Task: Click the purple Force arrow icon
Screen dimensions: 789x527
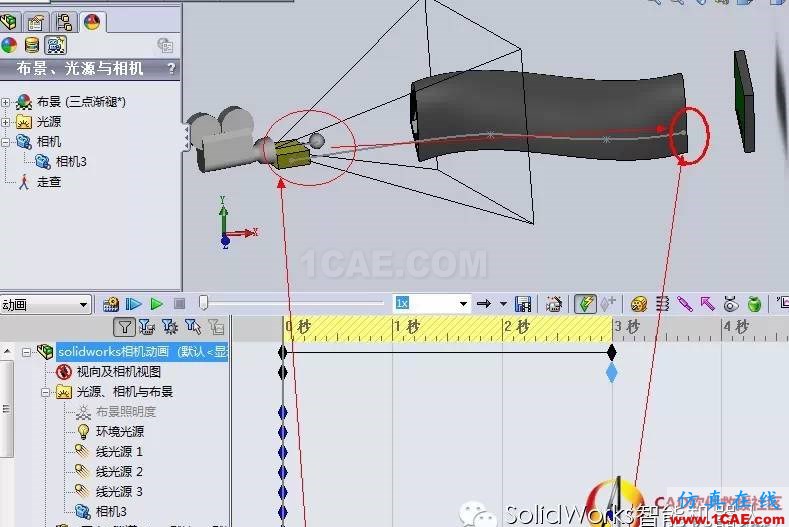Action: point(707,304)
